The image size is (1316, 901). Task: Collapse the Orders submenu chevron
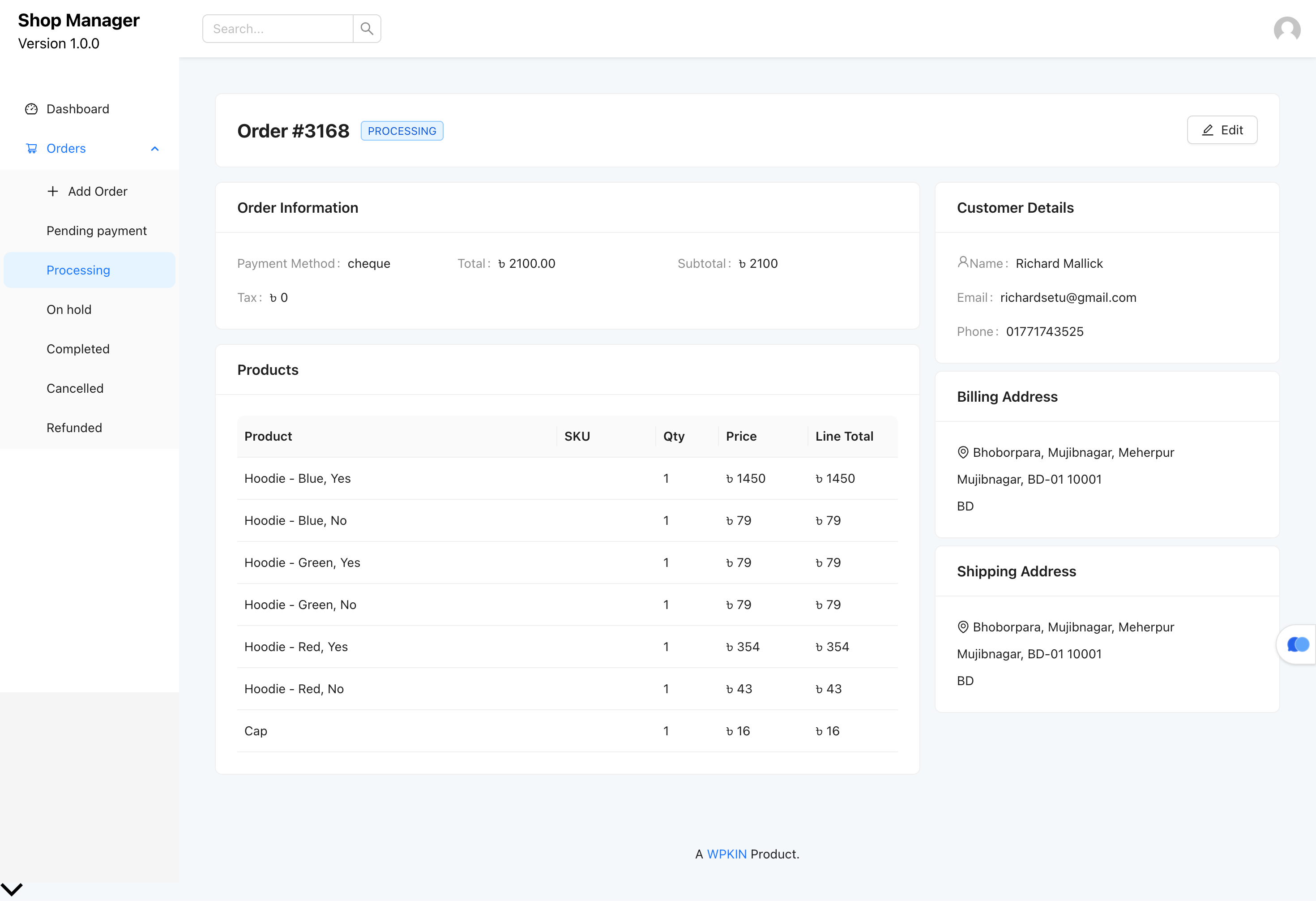pyautogui.click(x=154, y=149)
